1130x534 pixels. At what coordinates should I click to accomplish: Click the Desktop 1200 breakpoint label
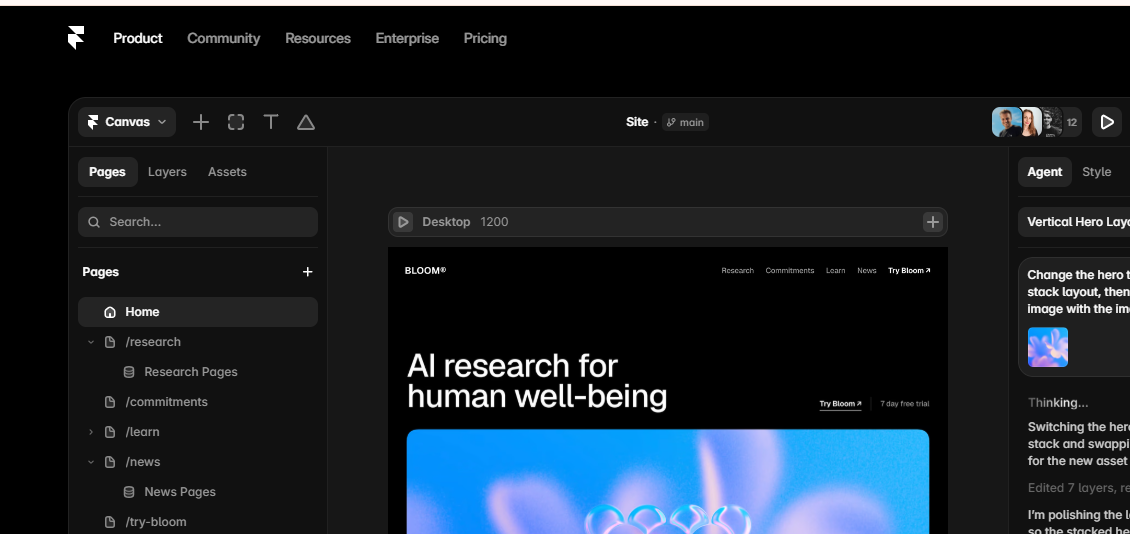(x=465, y=222)
